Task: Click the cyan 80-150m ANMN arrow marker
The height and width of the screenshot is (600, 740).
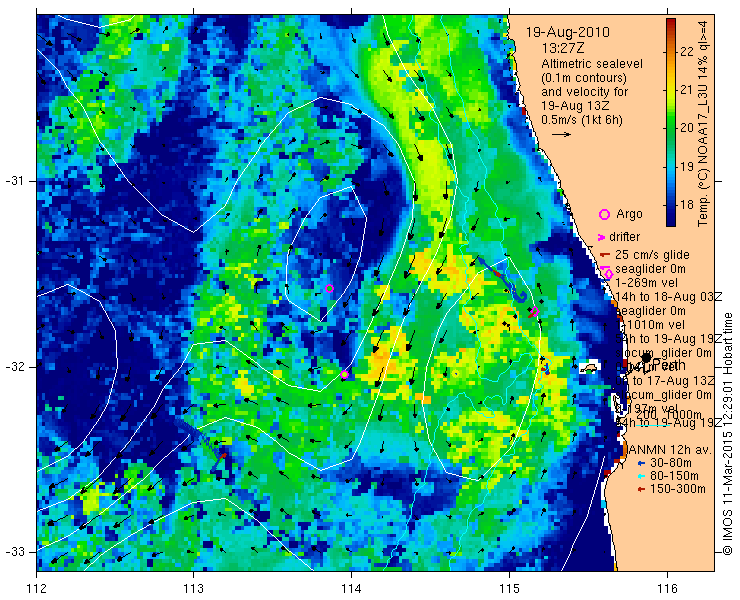Action: (641, 476)
